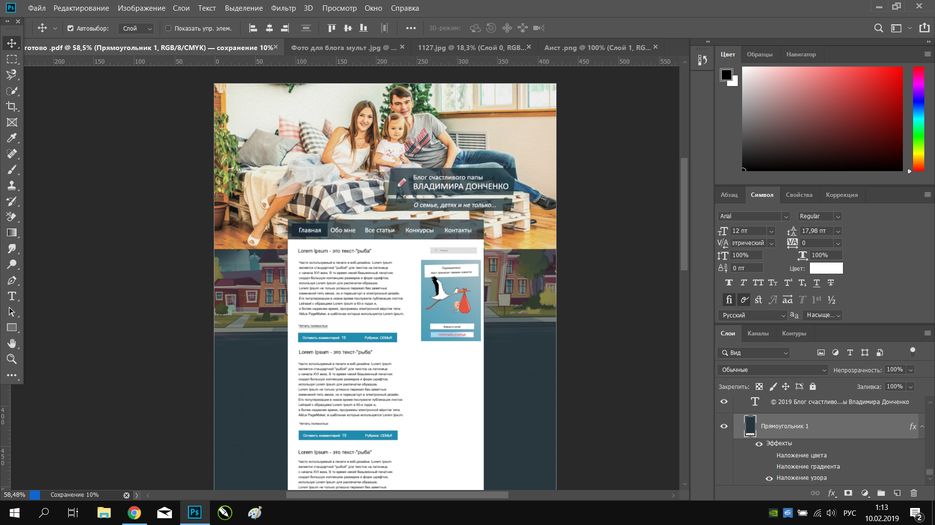
Task: Toggle the Автовыбор checkbox
Action: tap(70, 28)
